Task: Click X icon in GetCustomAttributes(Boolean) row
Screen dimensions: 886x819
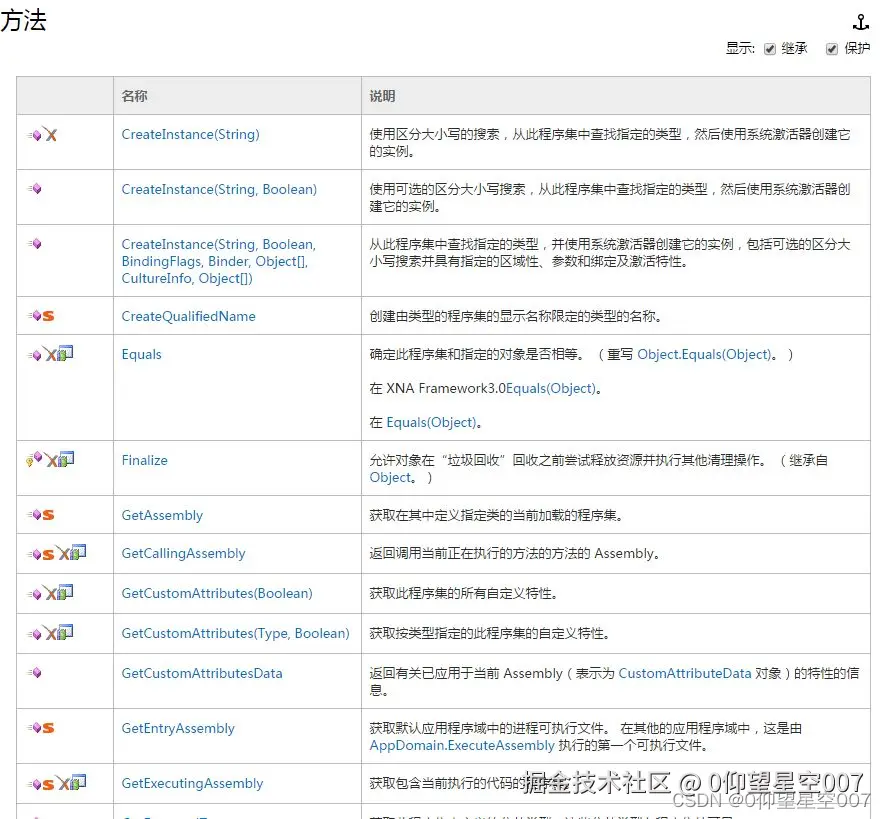Action: tap(51, 594)
